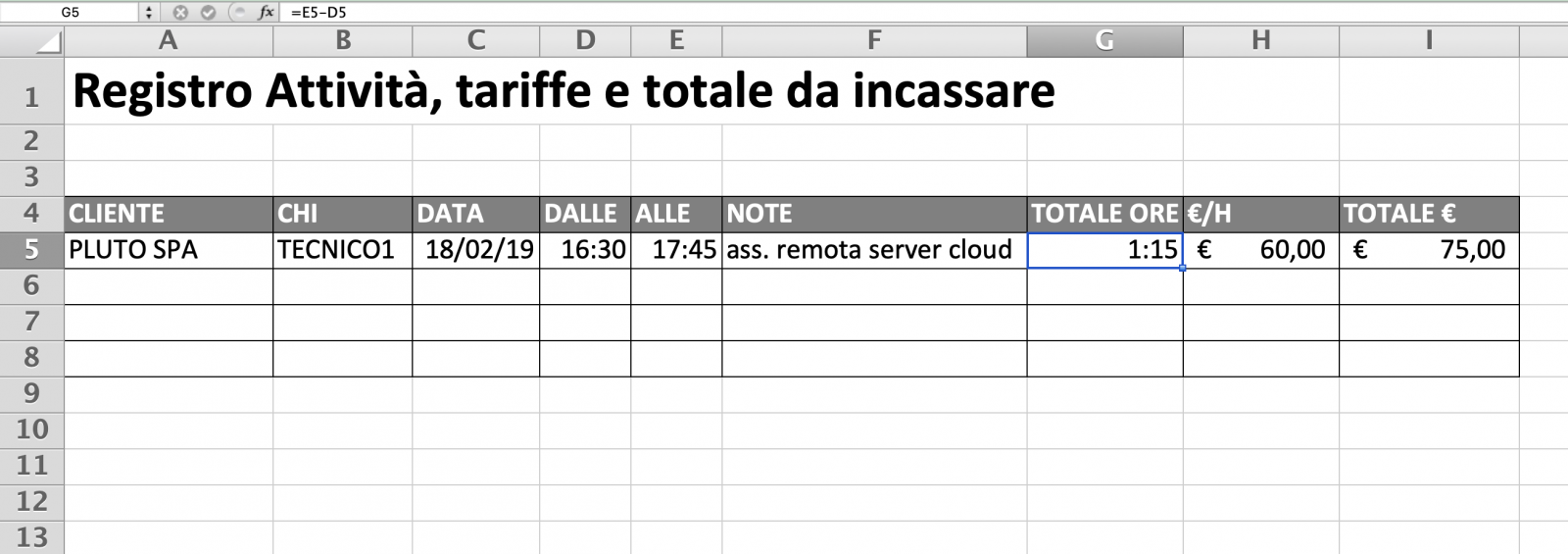Click the formula bar showing =E5-D5

[x=921, y=13]
